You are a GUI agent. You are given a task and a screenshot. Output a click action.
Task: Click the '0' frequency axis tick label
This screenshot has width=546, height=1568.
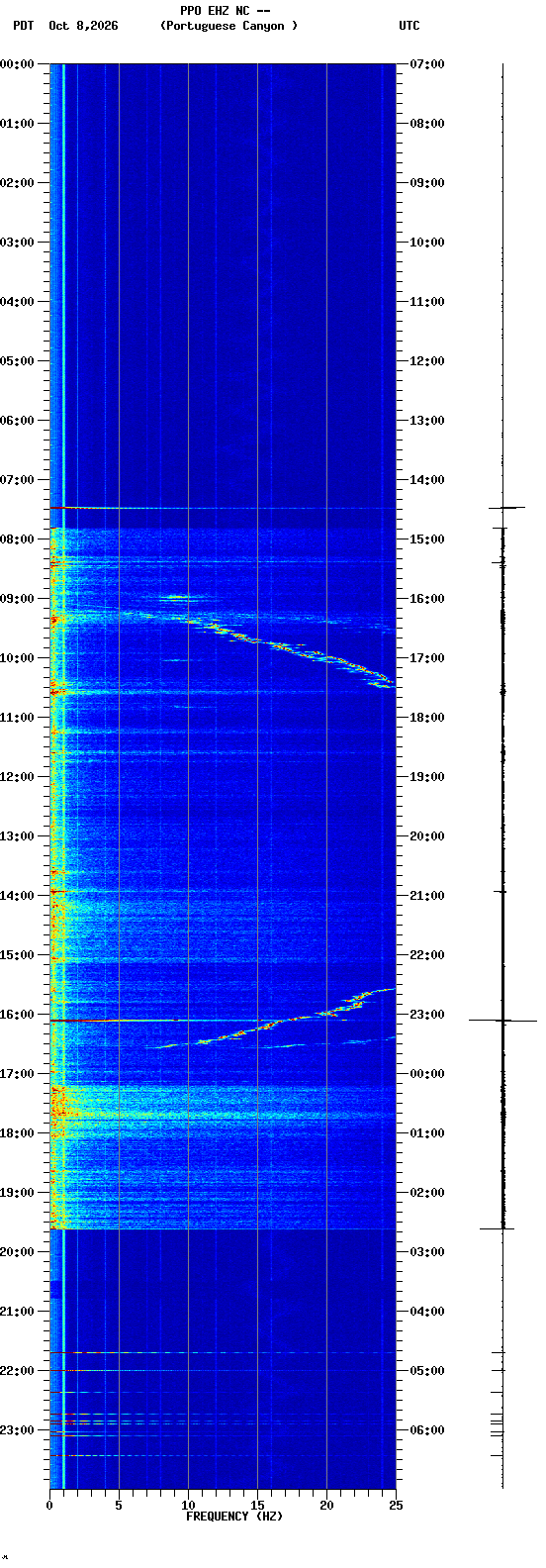[49, 1506]
